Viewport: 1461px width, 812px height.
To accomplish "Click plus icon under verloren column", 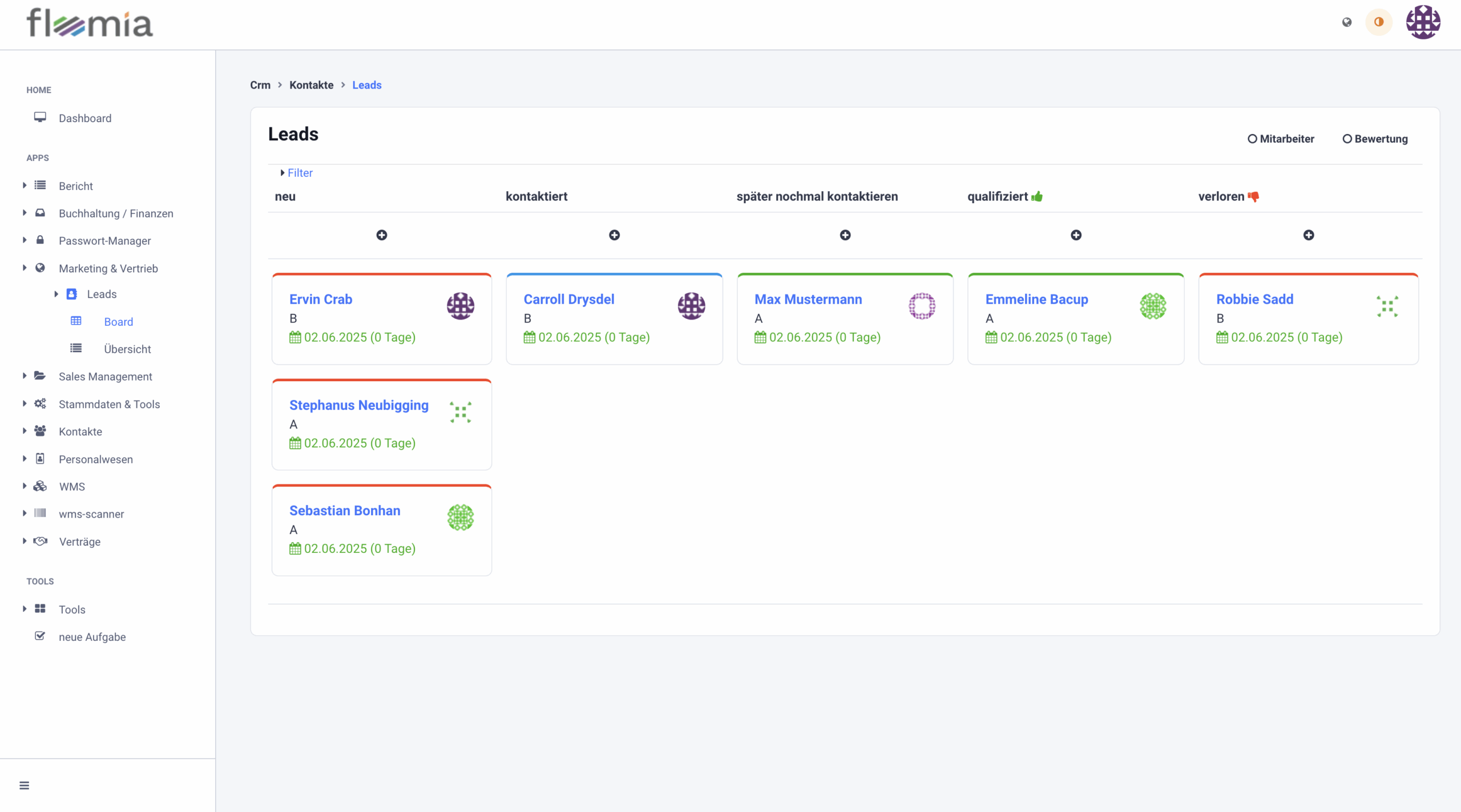I will tap(1309, 235).
